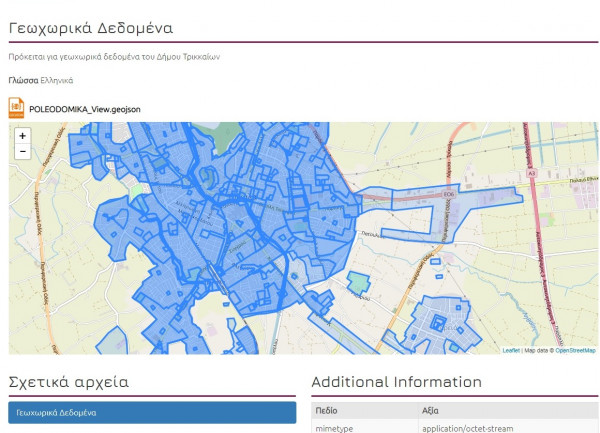Click the orange GeoJSON file icon
Viewport: 600px width, 433px height.
click(16, 107)
